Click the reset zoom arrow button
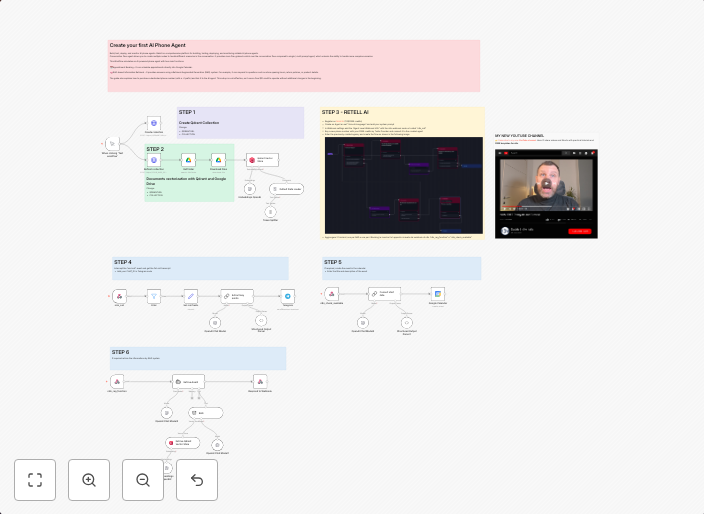The width and height of the screenshot is (704, 514). [197, 480]
